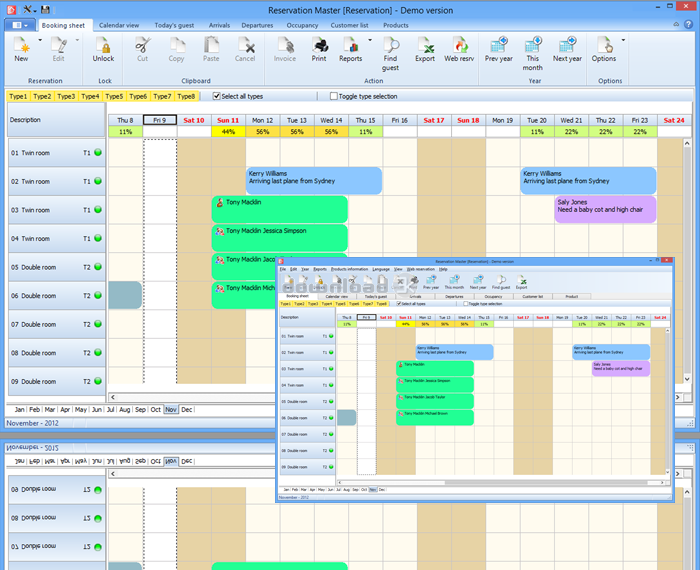This screenshot has width=700, height=570.
Task: Filter by the Type3 button
Action: (66, 96)
